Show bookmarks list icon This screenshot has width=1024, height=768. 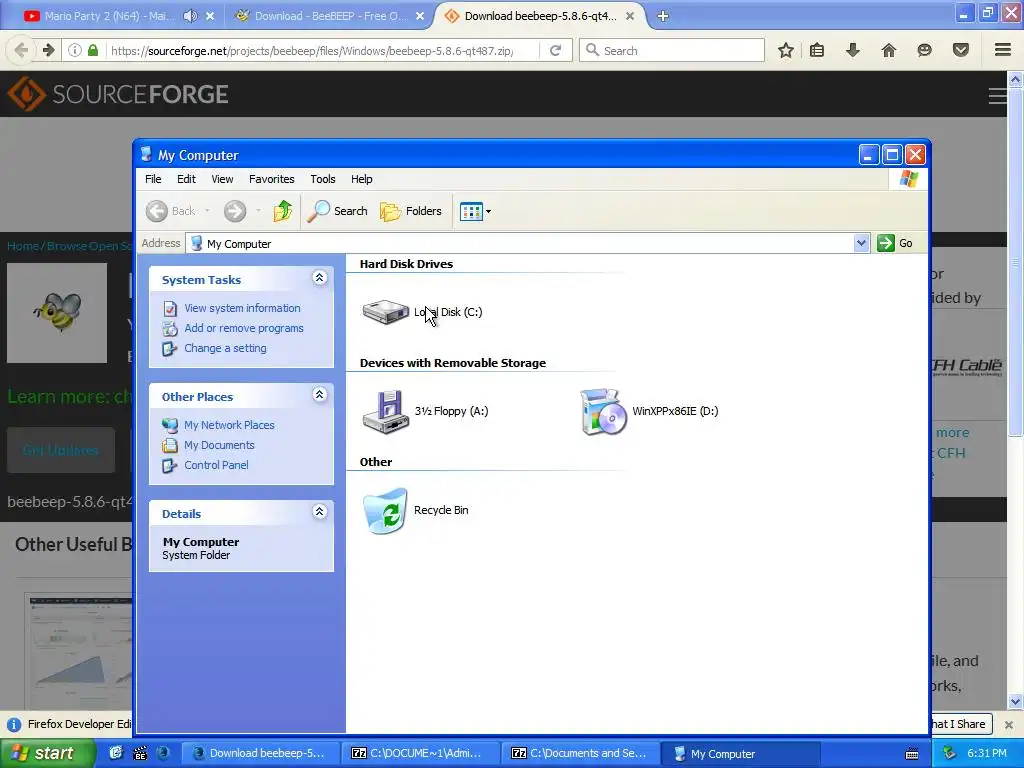[817, 50]
